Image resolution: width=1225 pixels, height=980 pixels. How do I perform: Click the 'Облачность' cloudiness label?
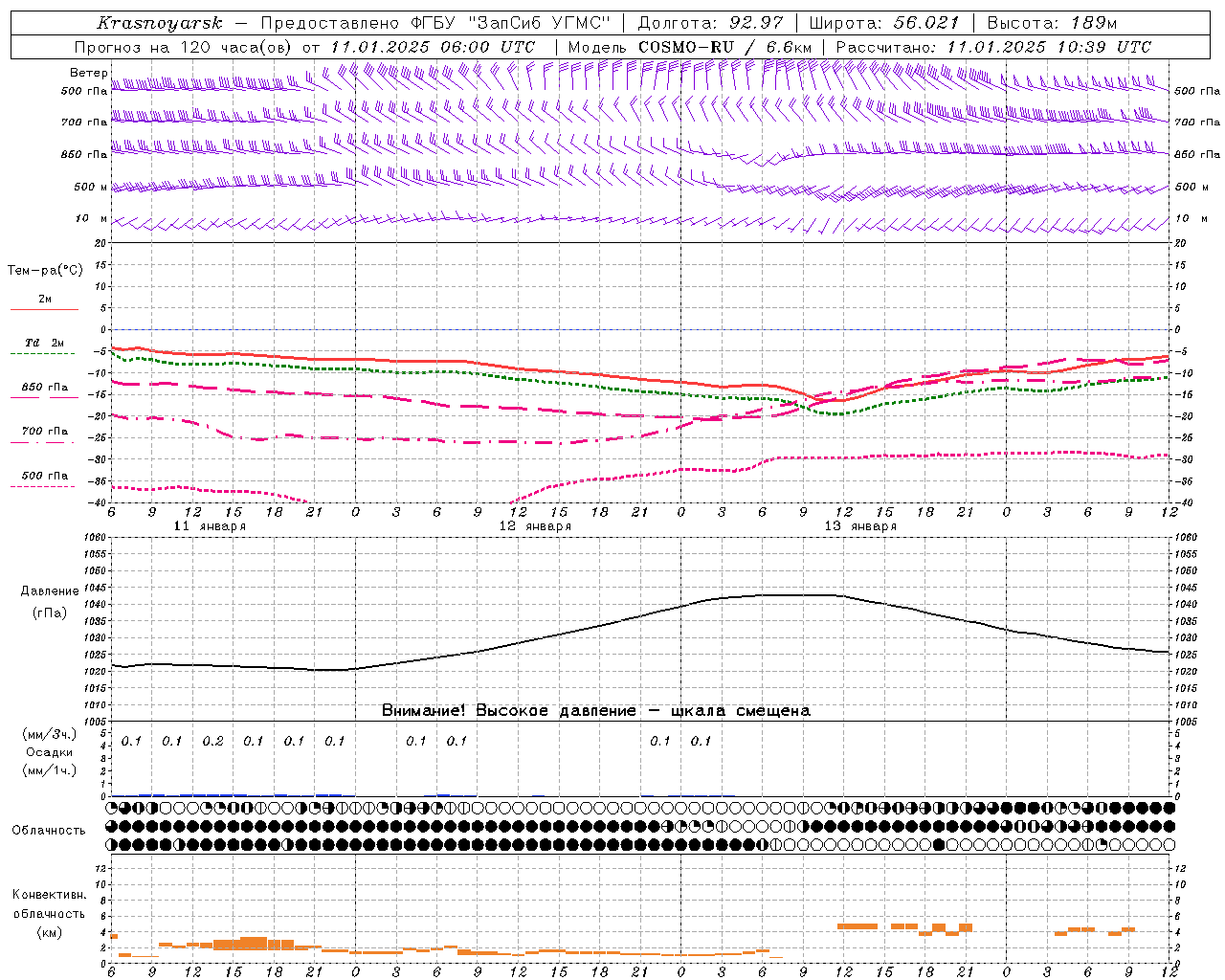click(x=49, y=831)
